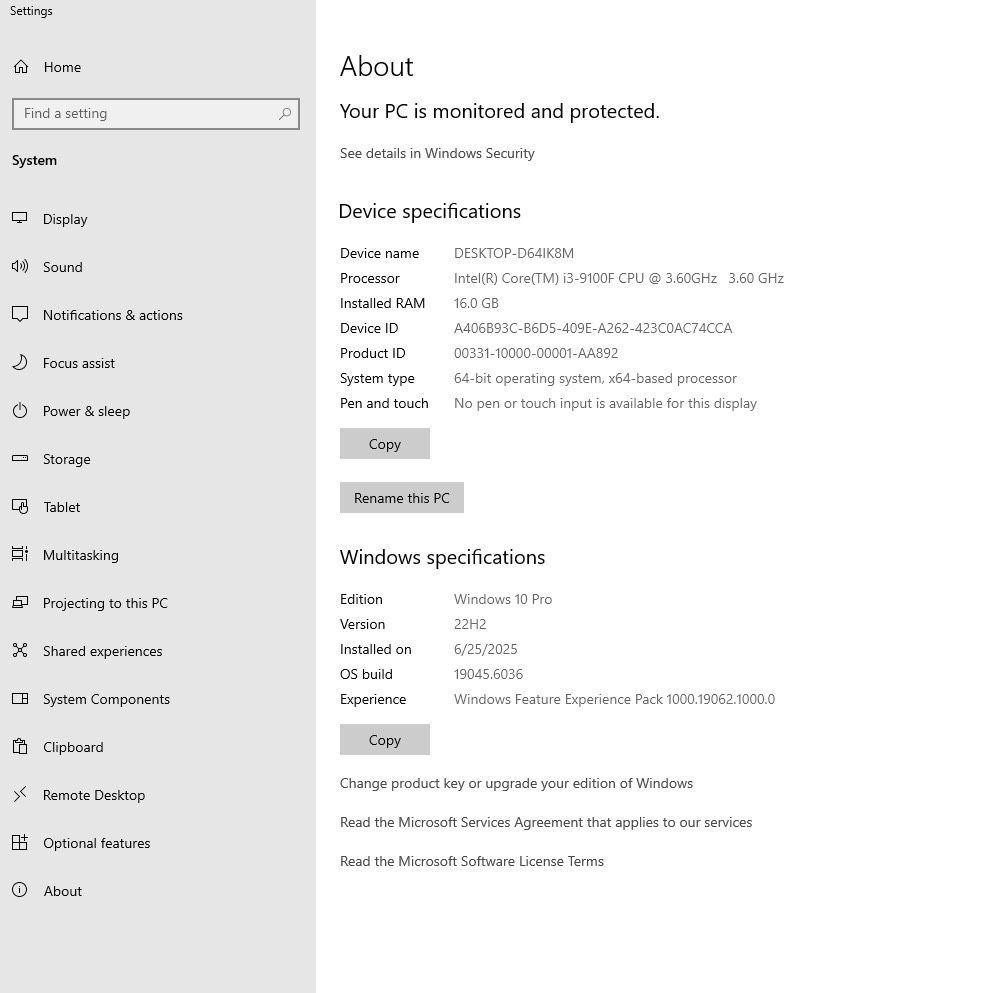992x993 pixels.
Task: Click device name DESKTOP-D64IK8M
Action: pyautogui.click(x=514, y=253)
